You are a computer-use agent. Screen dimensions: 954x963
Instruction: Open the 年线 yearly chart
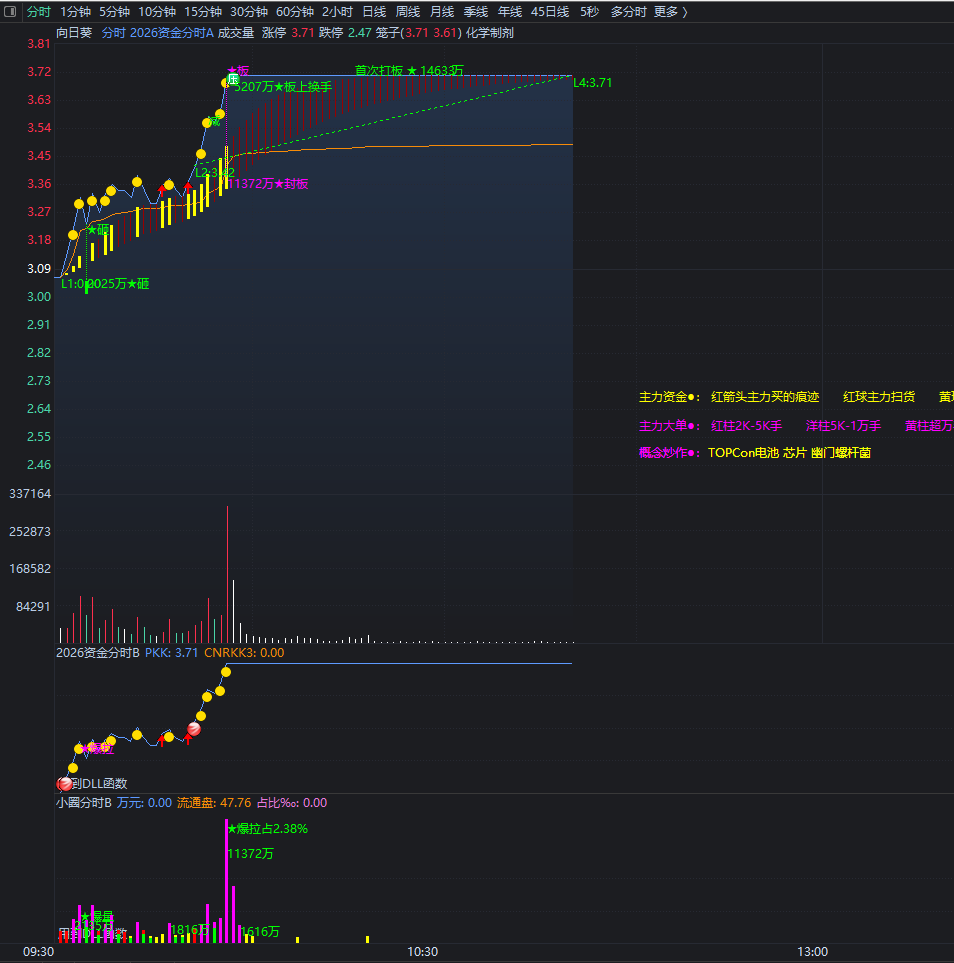pos(509,12)
